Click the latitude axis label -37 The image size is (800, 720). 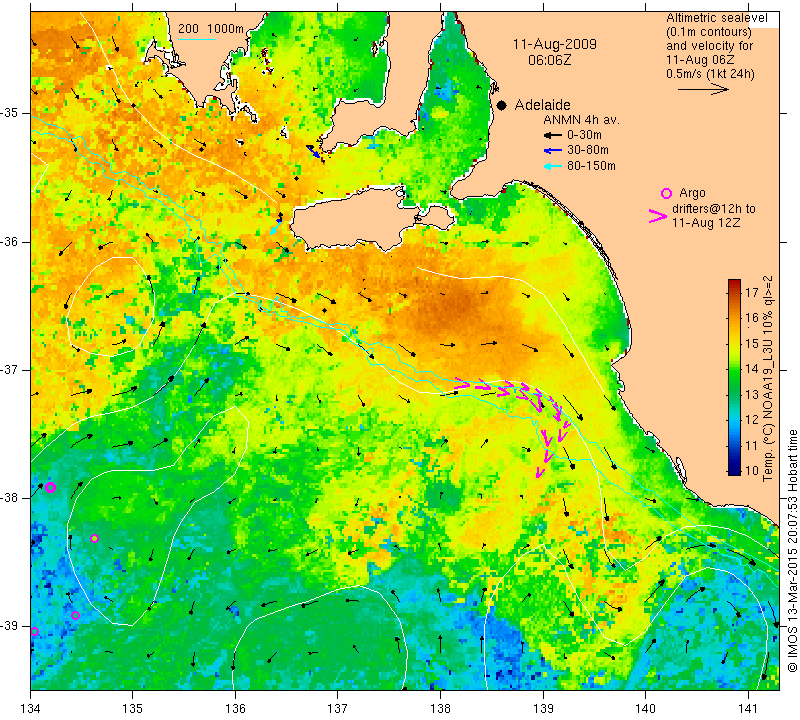point(10,369)
